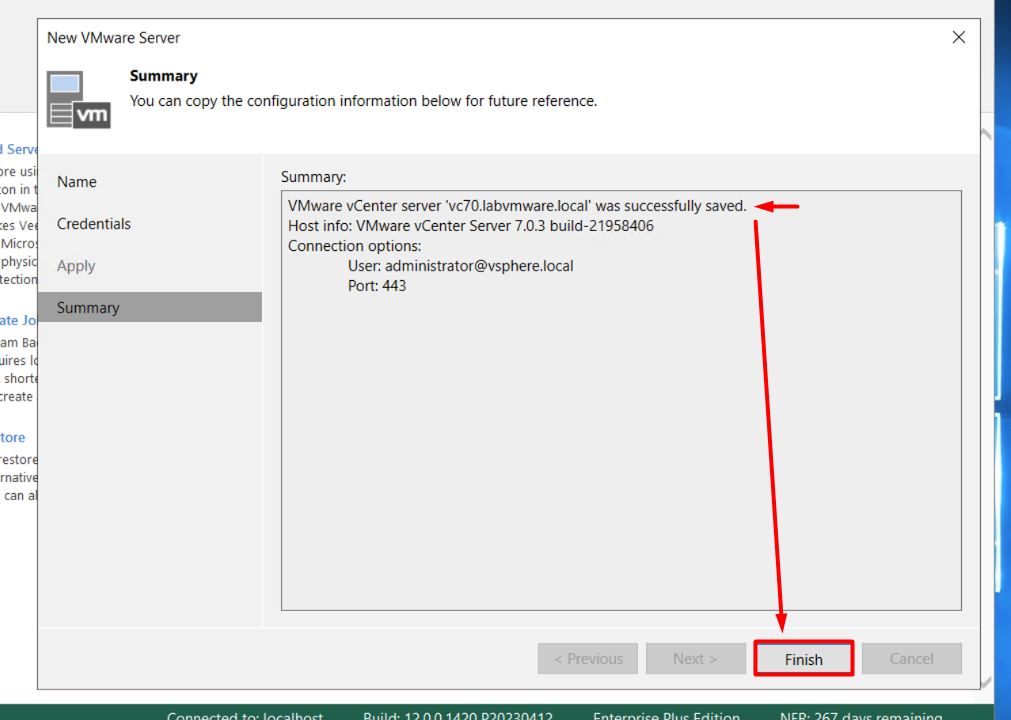This screenshot has width=1011, height=720.
Task: Click scroll down arrow in background window
Action: [x=986, y=682]
